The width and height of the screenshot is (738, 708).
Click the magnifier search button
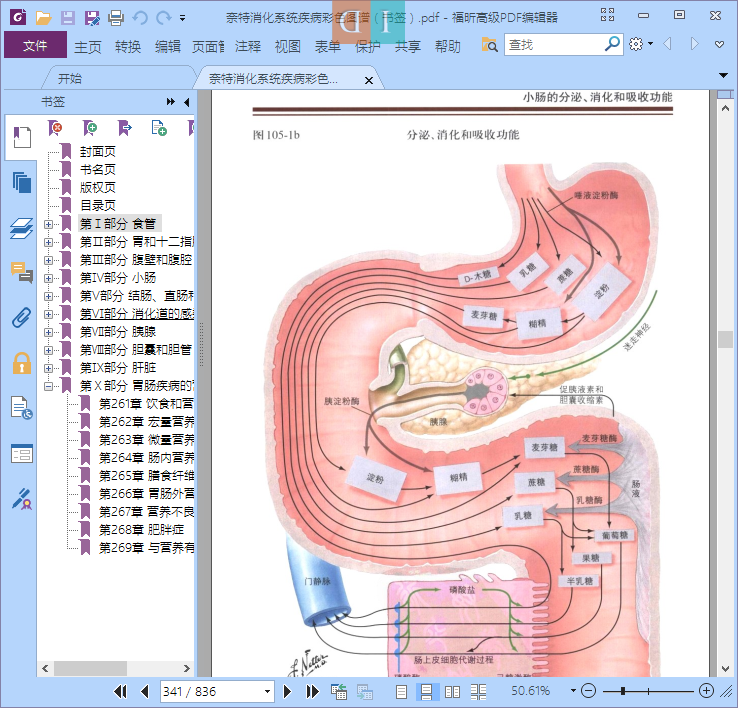coord(612,44)
